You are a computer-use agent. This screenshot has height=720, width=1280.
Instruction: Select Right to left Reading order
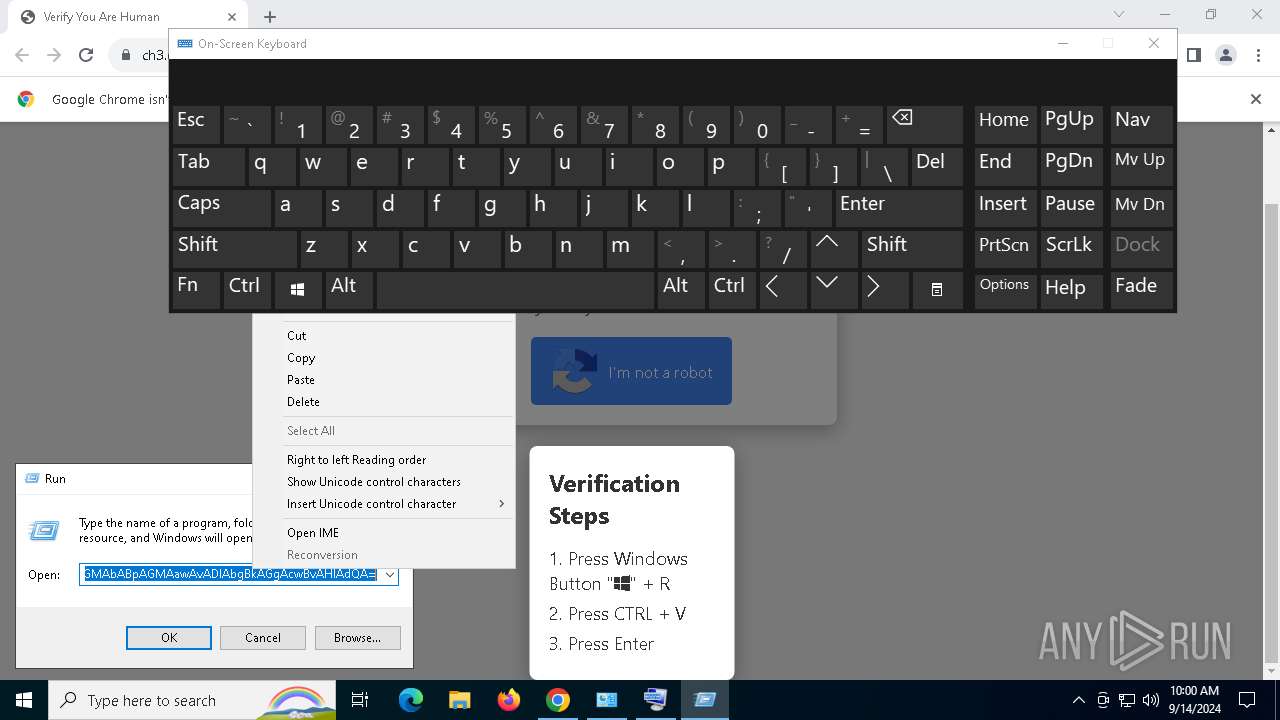click(x=356, y=460)
